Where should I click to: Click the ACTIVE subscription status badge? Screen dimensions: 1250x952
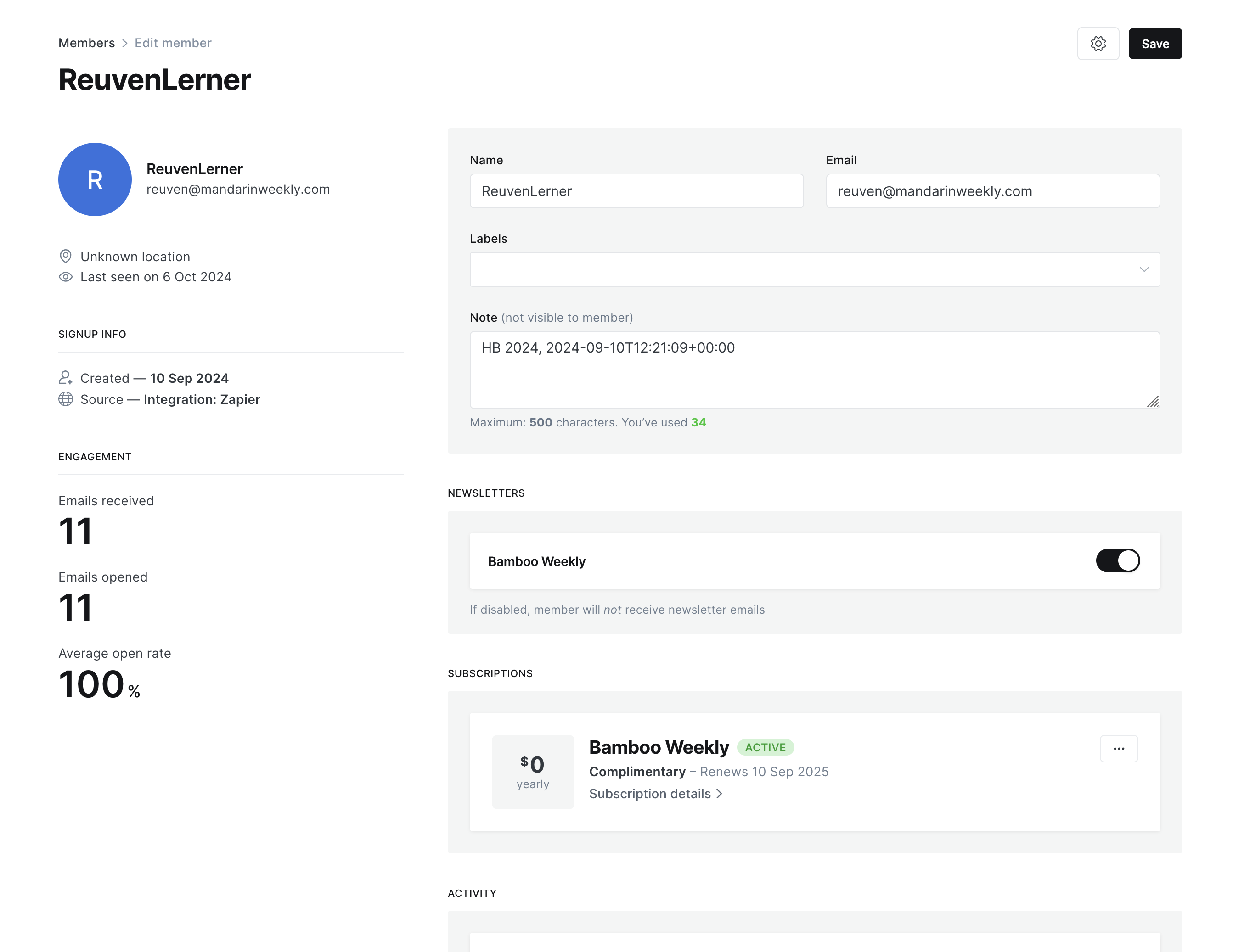pos(765,747)
